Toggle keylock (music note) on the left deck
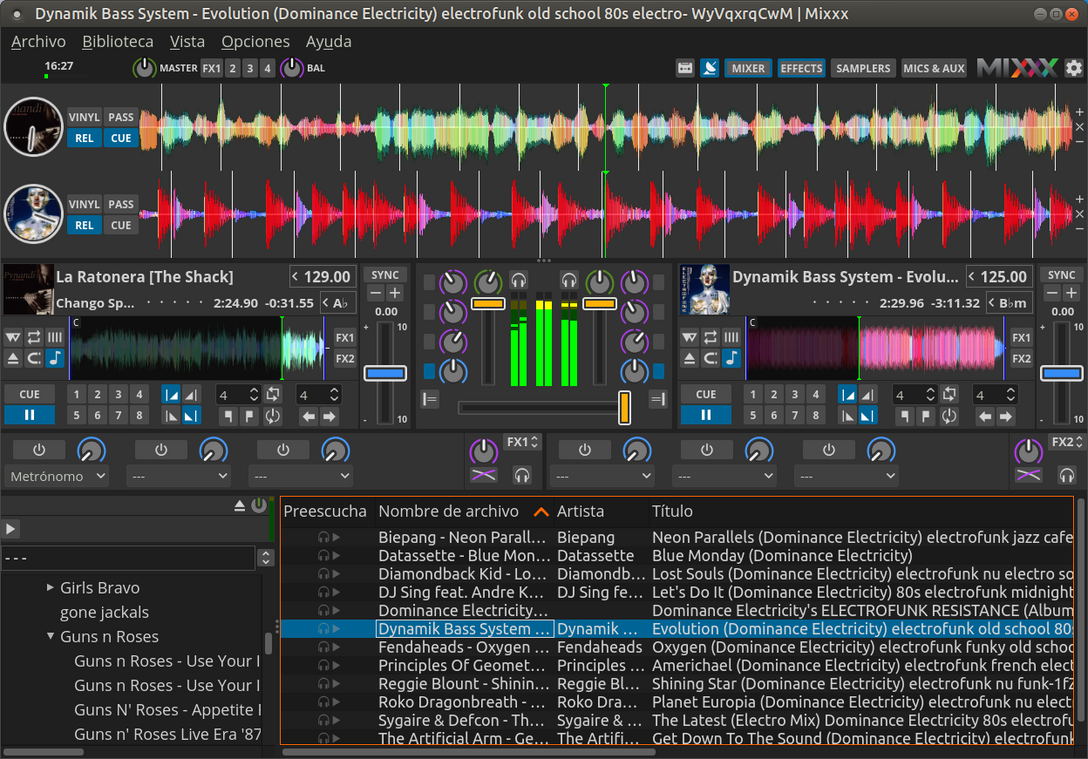Screen dimensions: 1088x759 coord(54,359)
